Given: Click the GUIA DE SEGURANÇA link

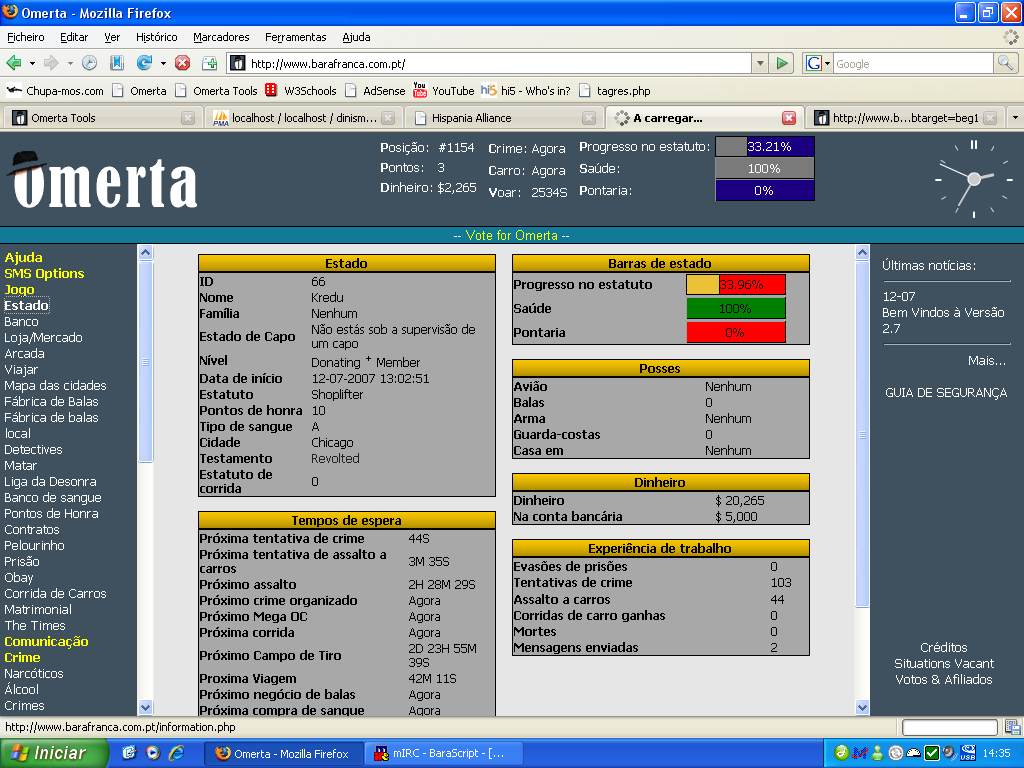Looking at the screenshot, I should point(946,393).
